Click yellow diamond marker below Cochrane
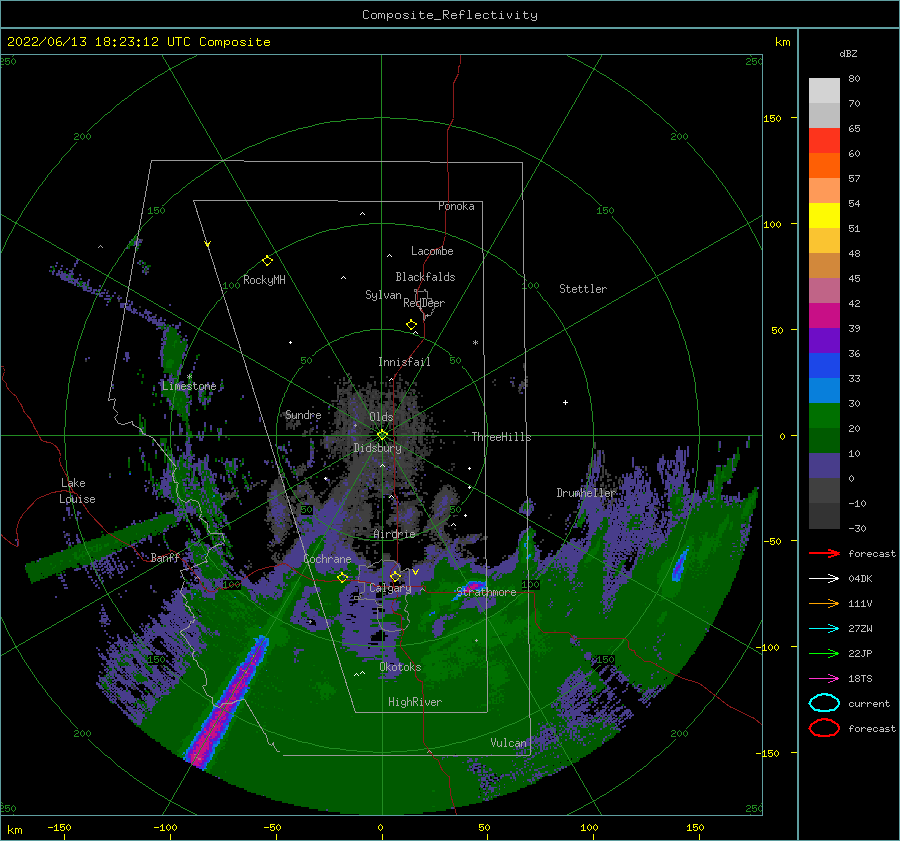 point(343,577)
